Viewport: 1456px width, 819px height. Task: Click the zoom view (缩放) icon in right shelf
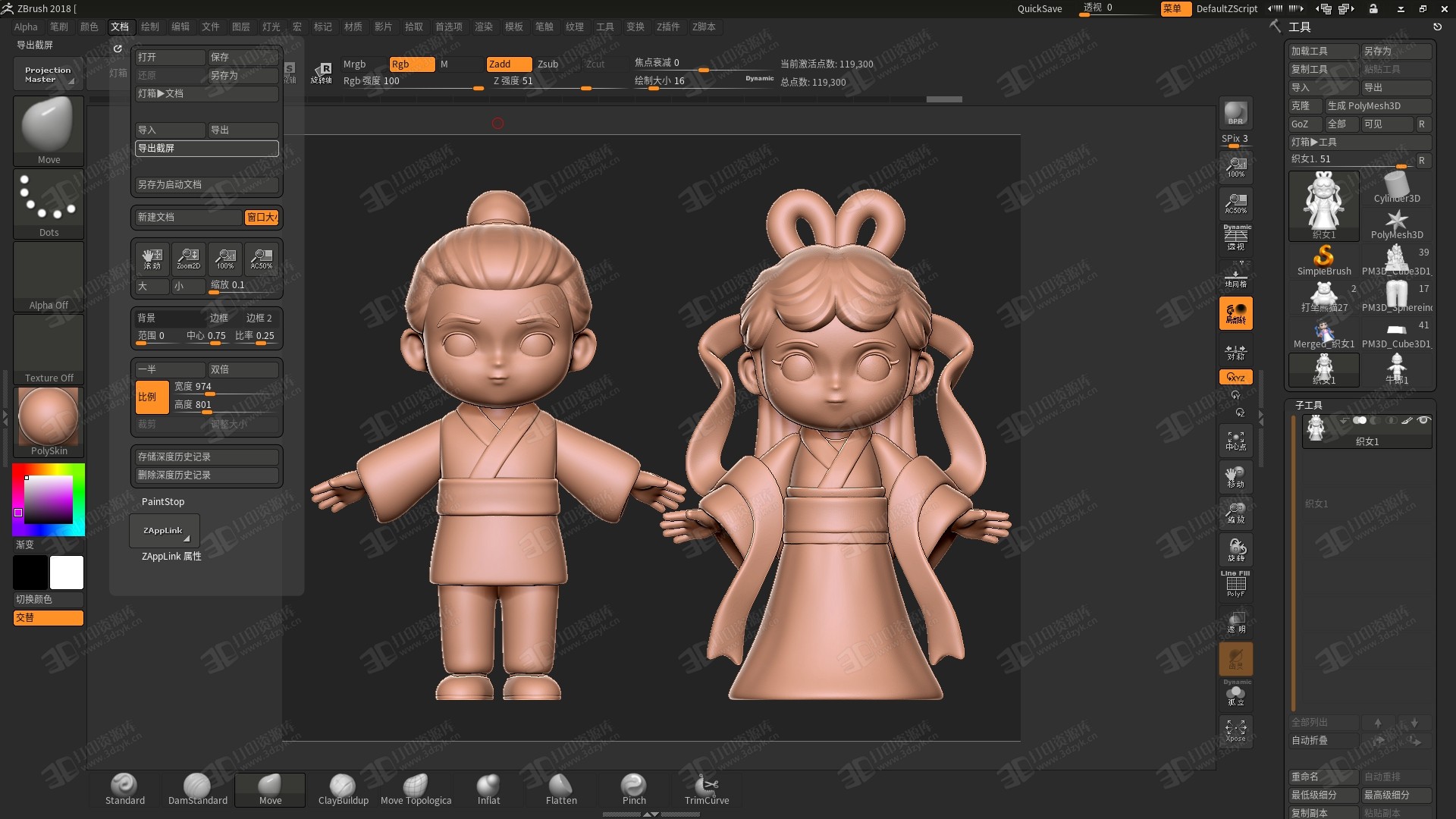[1235, 513]
